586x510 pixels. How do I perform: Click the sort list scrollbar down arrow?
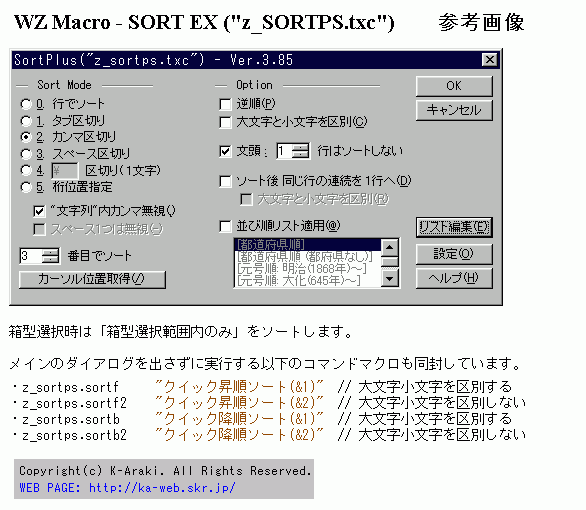[x=390, y=278]
